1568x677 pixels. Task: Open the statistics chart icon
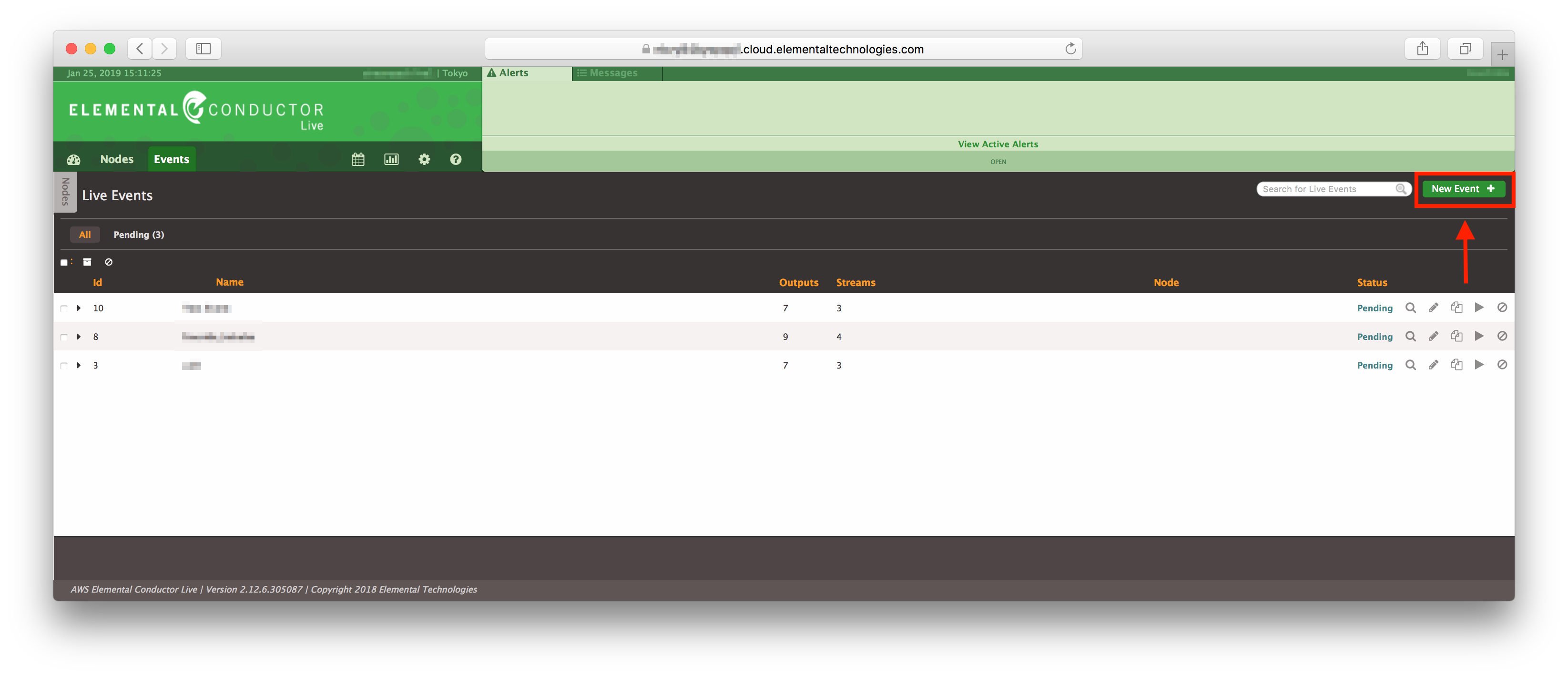pos(391,159)
